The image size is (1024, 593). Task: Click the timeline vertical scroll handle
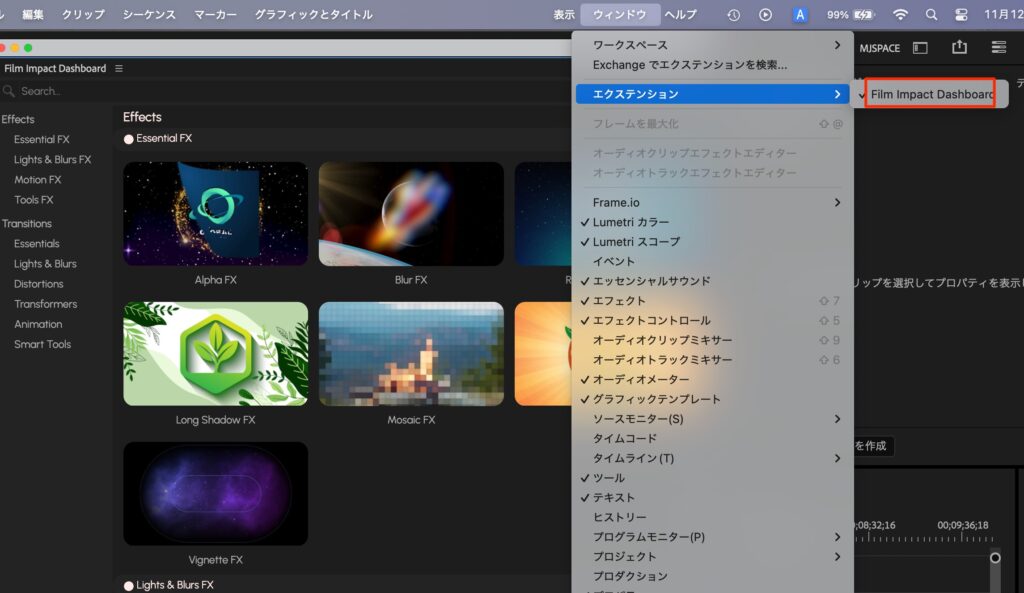coord(995,558)
